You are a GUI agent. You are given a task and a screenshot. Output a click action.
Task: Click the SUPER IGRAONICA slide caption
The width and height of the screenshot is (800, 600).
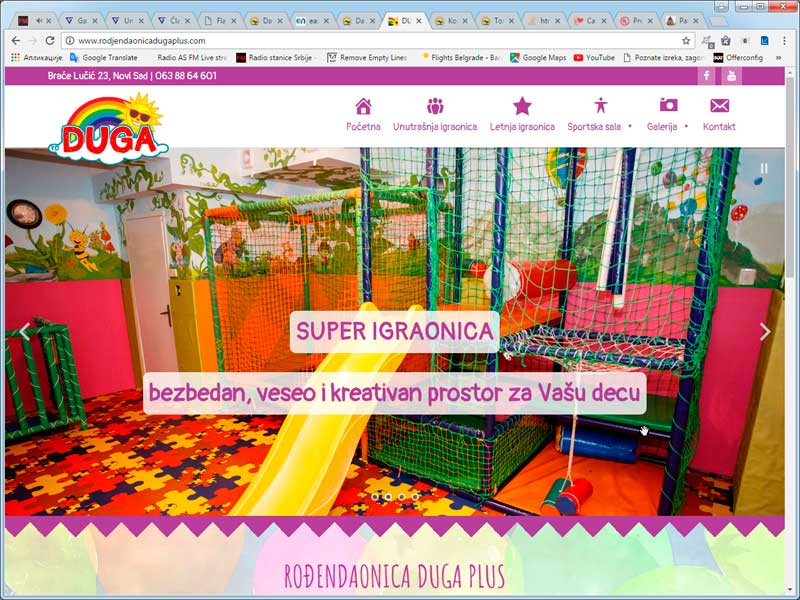394,332
